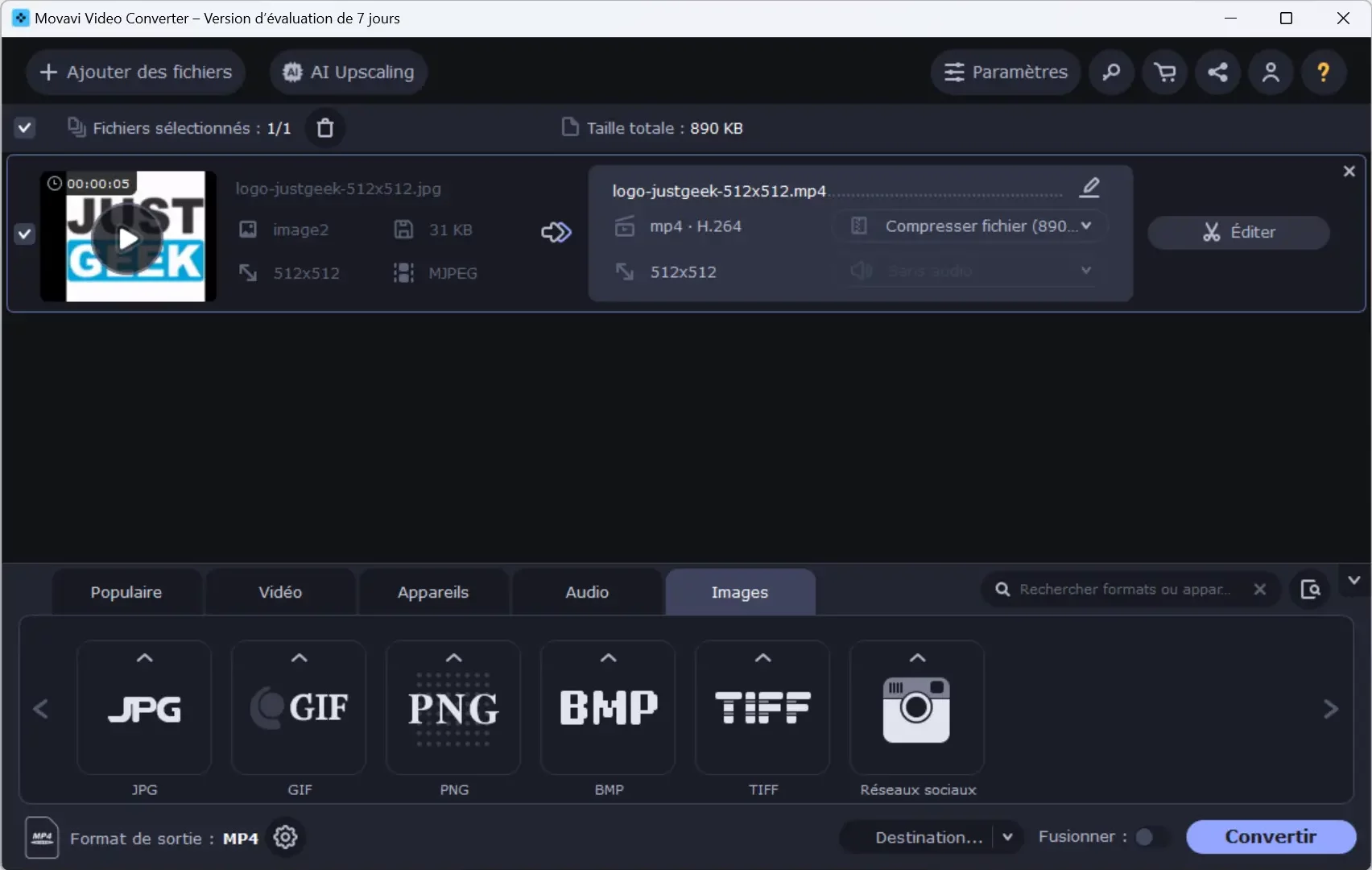Click the device detection icon
1372x870 pixels.
1310,589
